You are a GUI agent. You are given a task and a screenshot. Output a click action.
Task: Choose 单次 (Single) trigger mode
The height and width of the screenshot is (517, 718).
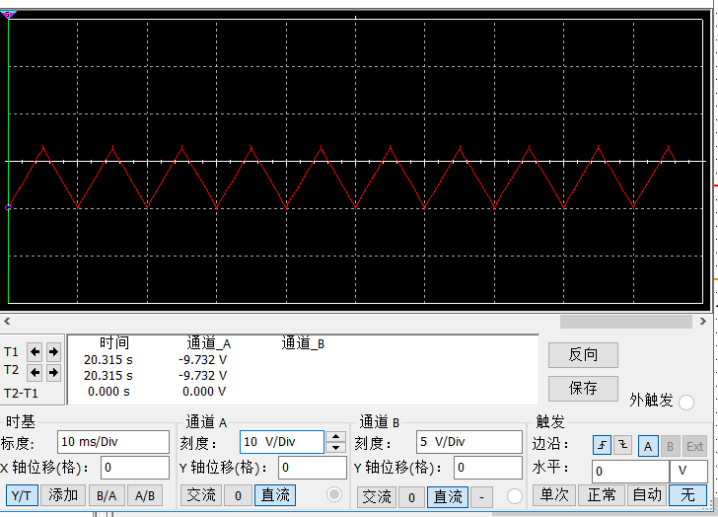pyautogui.click(x=554, y=495)
